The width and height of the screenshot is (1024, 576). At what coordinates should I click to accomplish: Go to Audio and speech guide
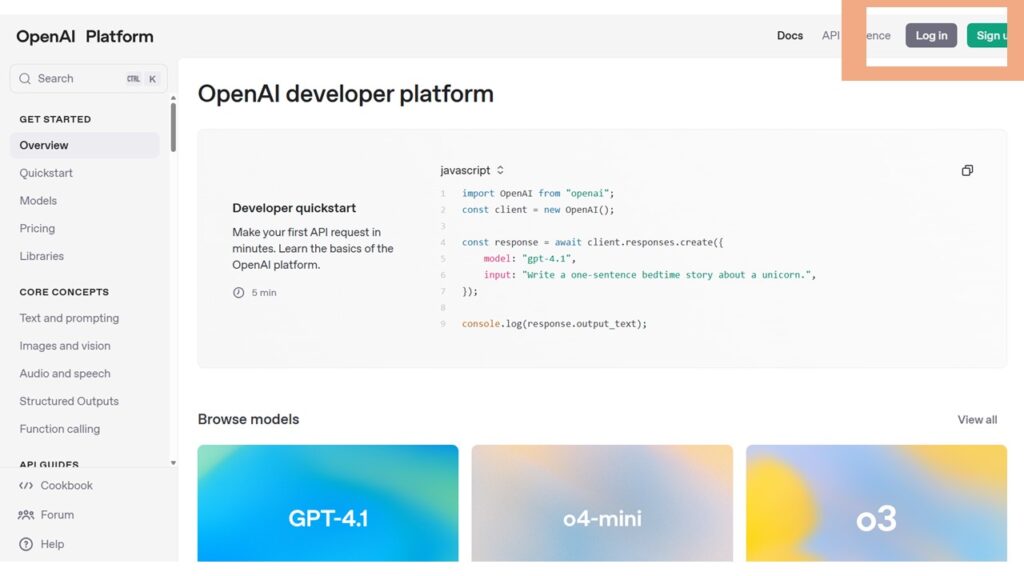[x=65, y=374]
